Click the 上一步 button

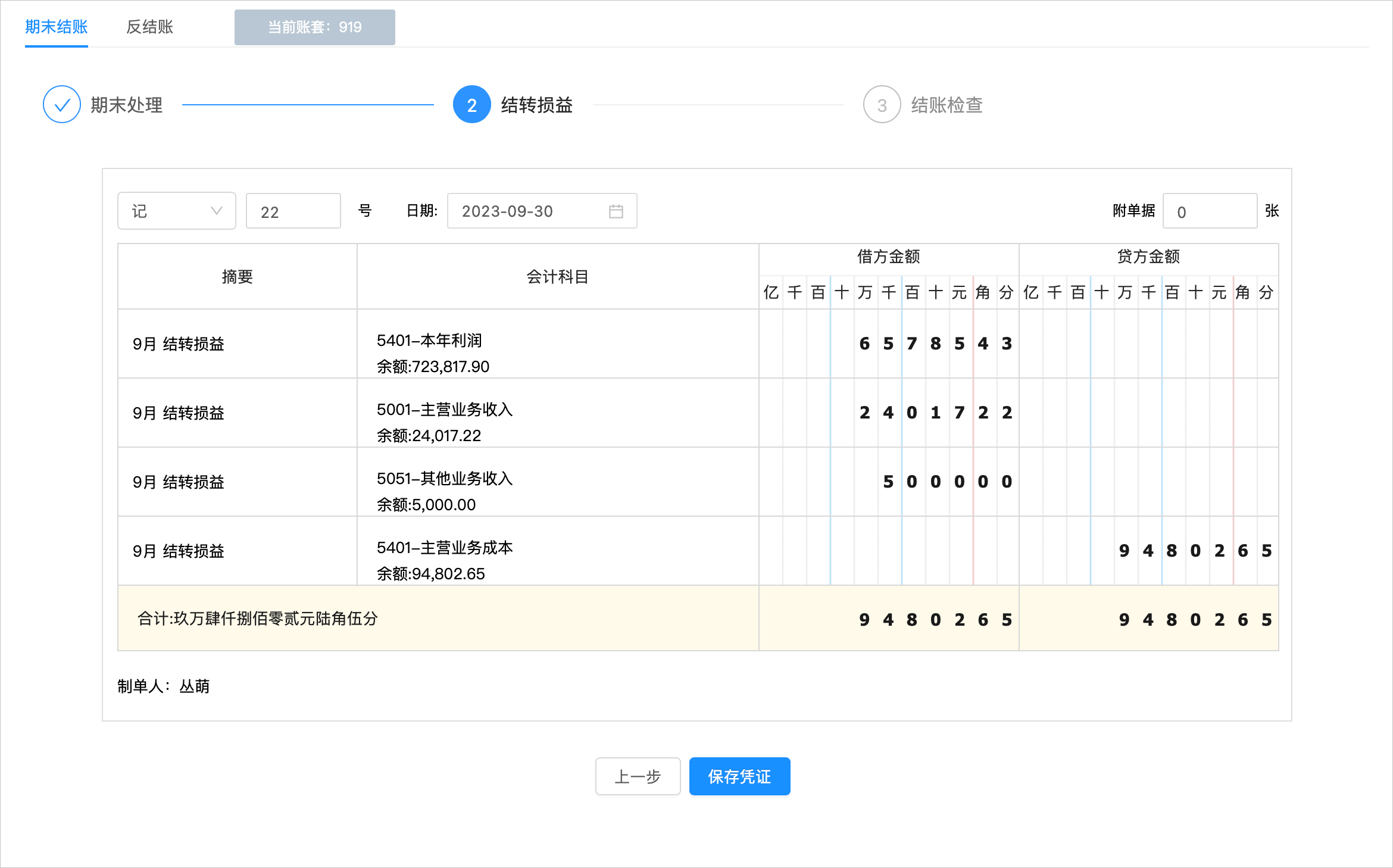638,776
